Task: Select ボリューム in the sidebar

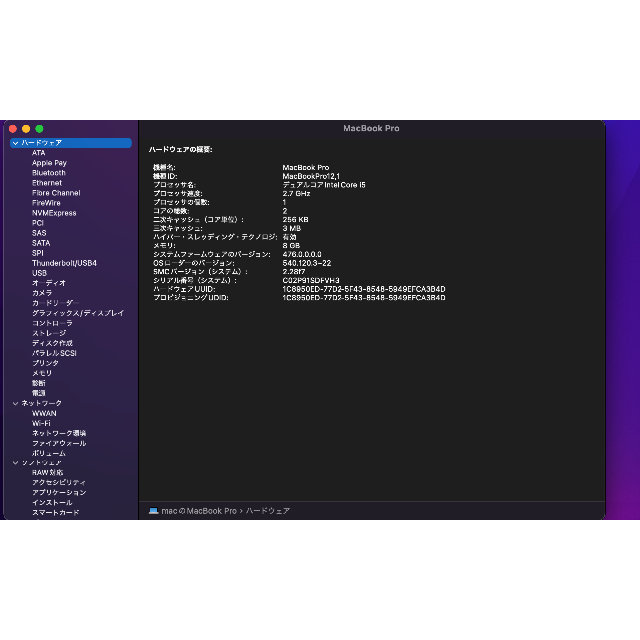Action: point(49,453)
